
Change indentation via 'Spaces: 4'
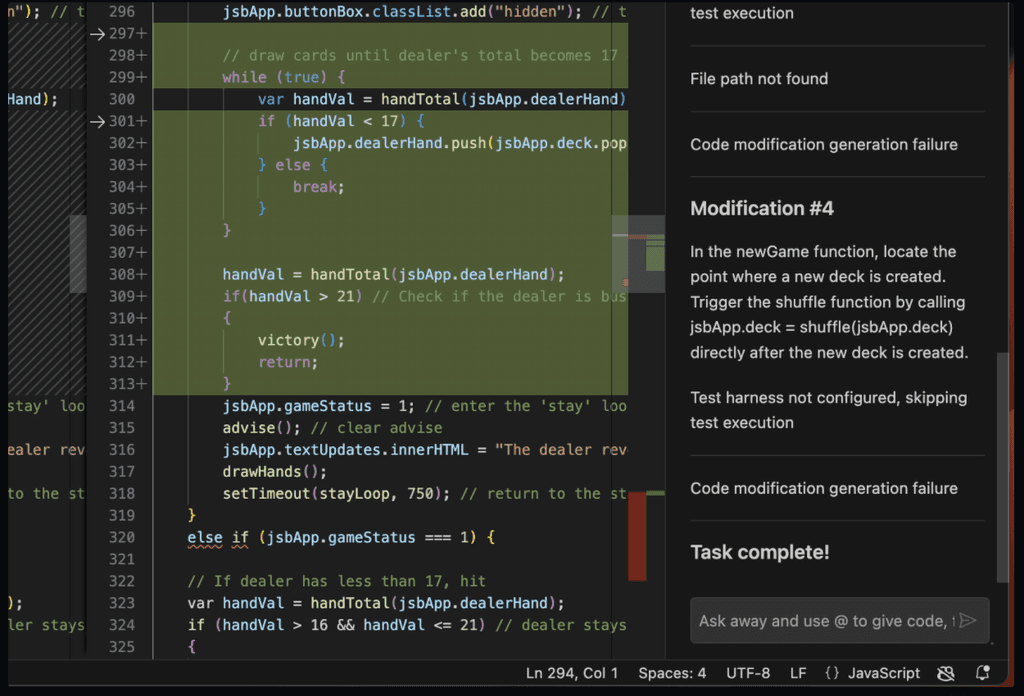click(x=672, y=673)
